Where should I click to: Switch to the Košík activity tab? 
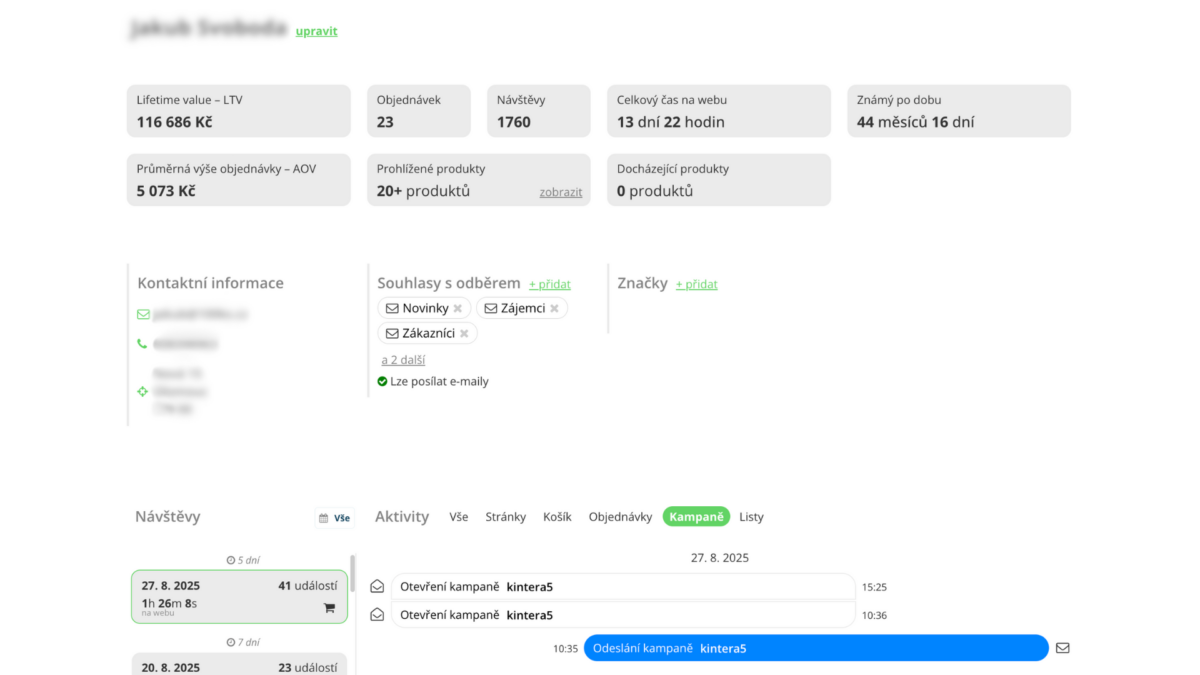[557, 517]
